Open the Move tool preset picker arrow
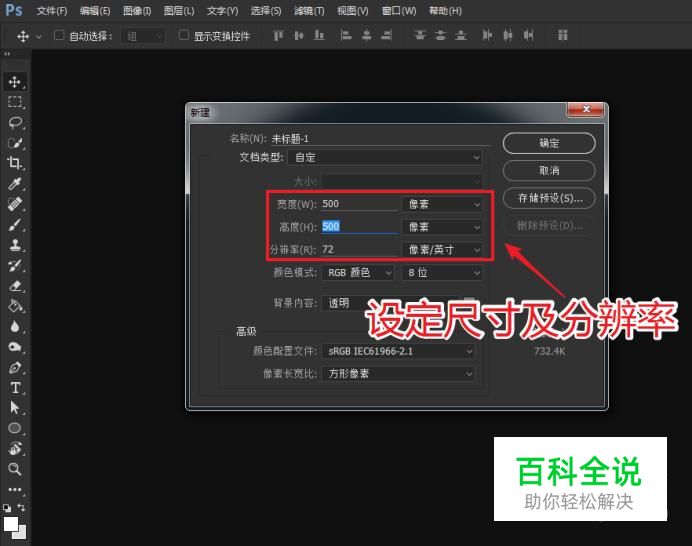The image size is (692, 546). [39, 36]
